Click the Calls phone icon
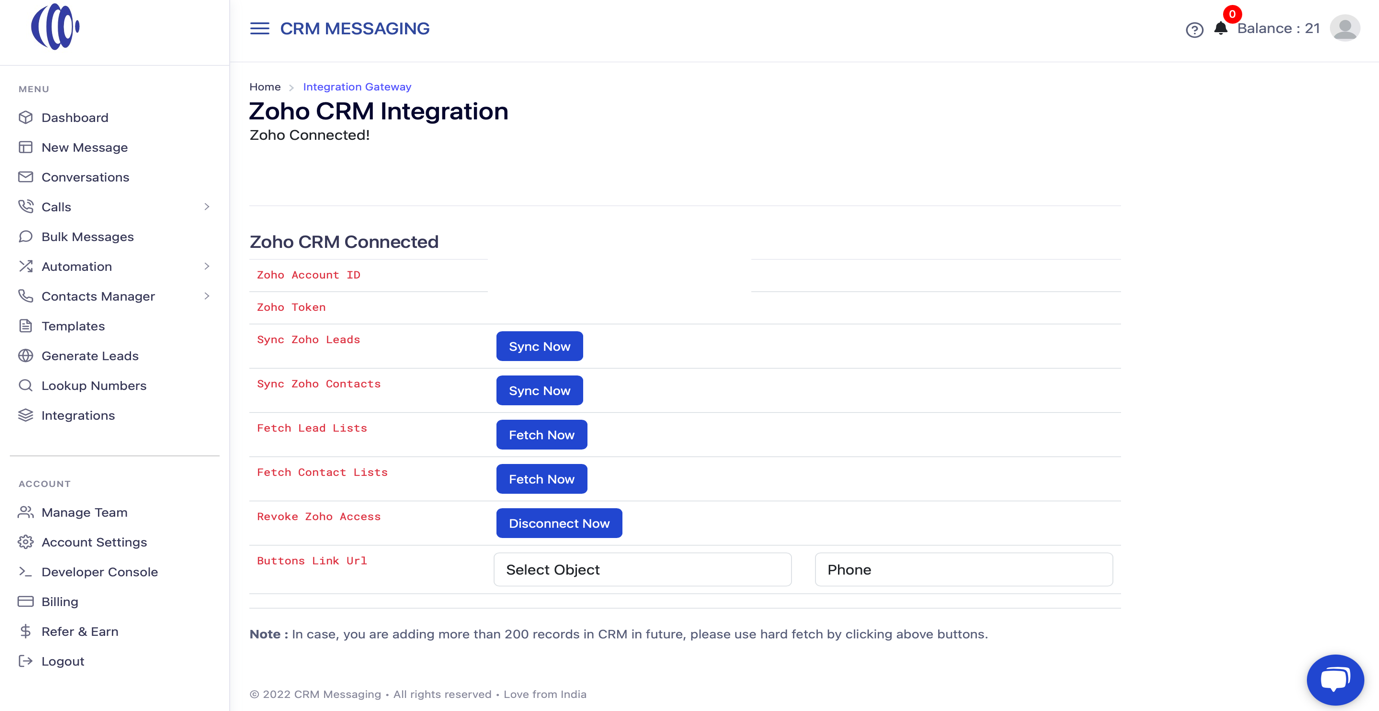Screen dimensions: 1379x711 [x=26, y=207]
